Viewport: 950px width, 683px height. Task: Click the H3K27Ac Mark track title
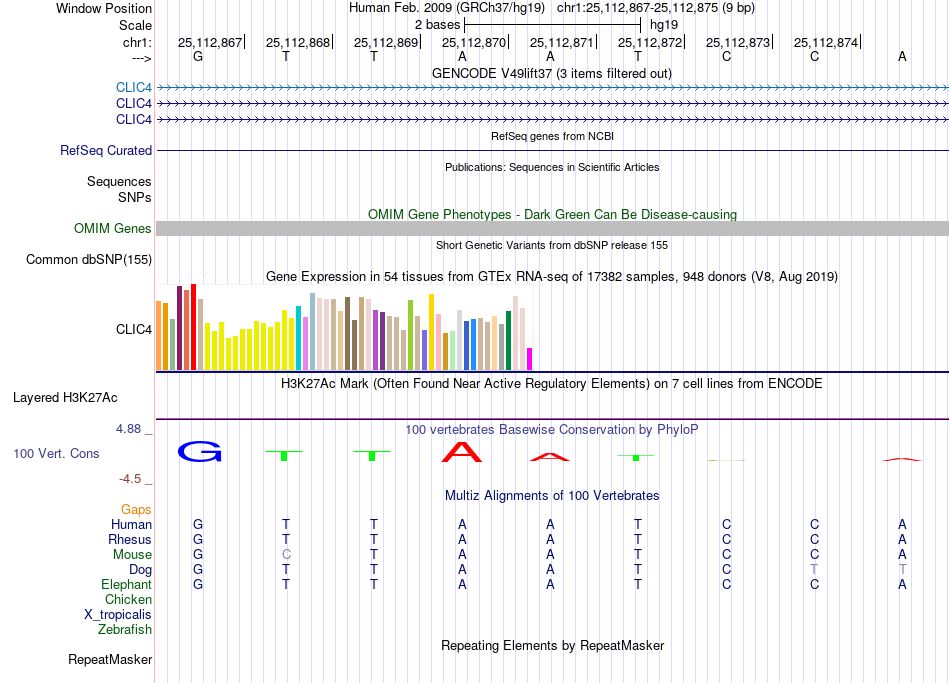(x=551, y=384)
